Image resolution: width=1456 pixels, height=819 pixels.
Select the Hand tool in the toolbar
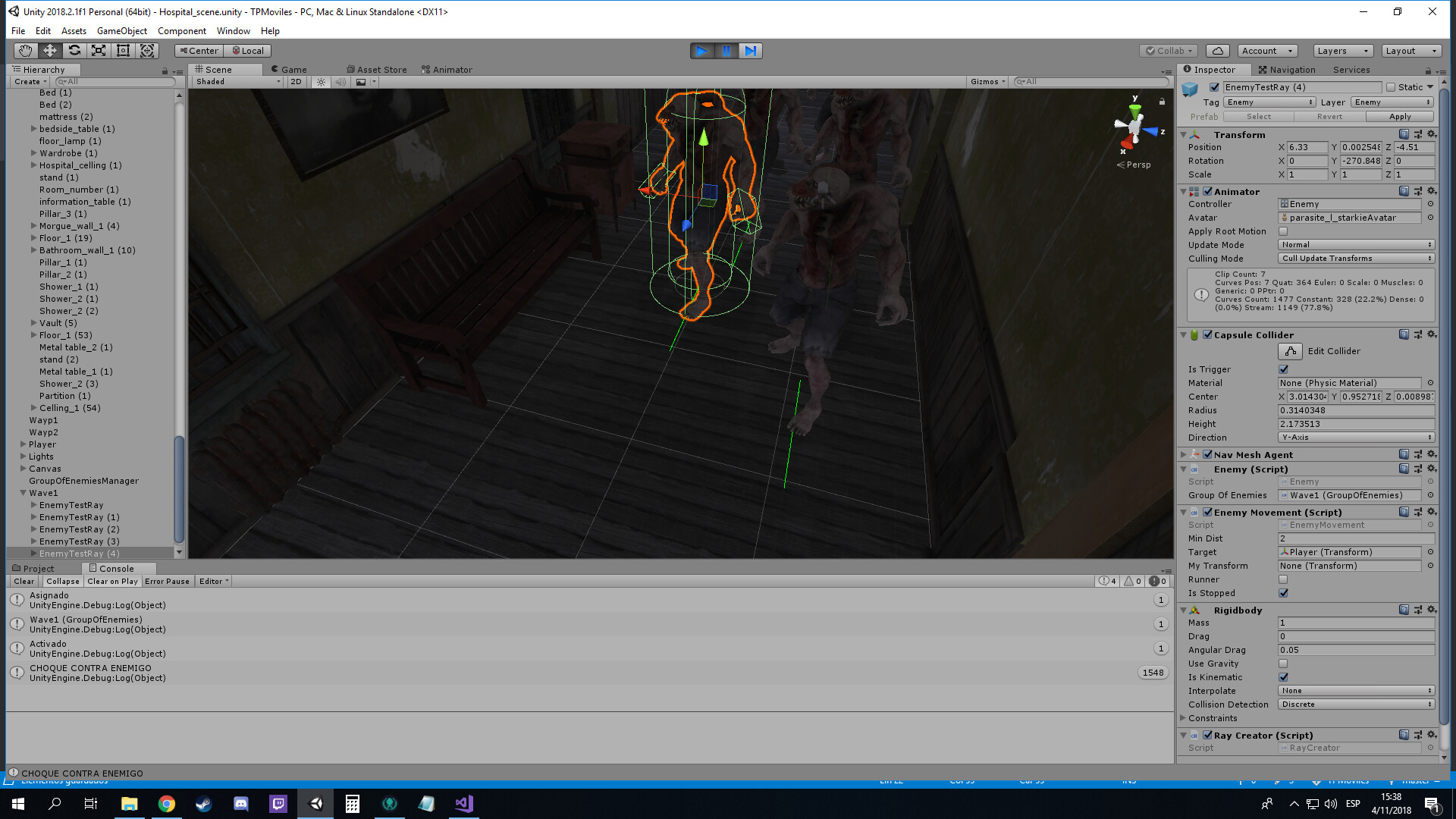pos(25,50)
